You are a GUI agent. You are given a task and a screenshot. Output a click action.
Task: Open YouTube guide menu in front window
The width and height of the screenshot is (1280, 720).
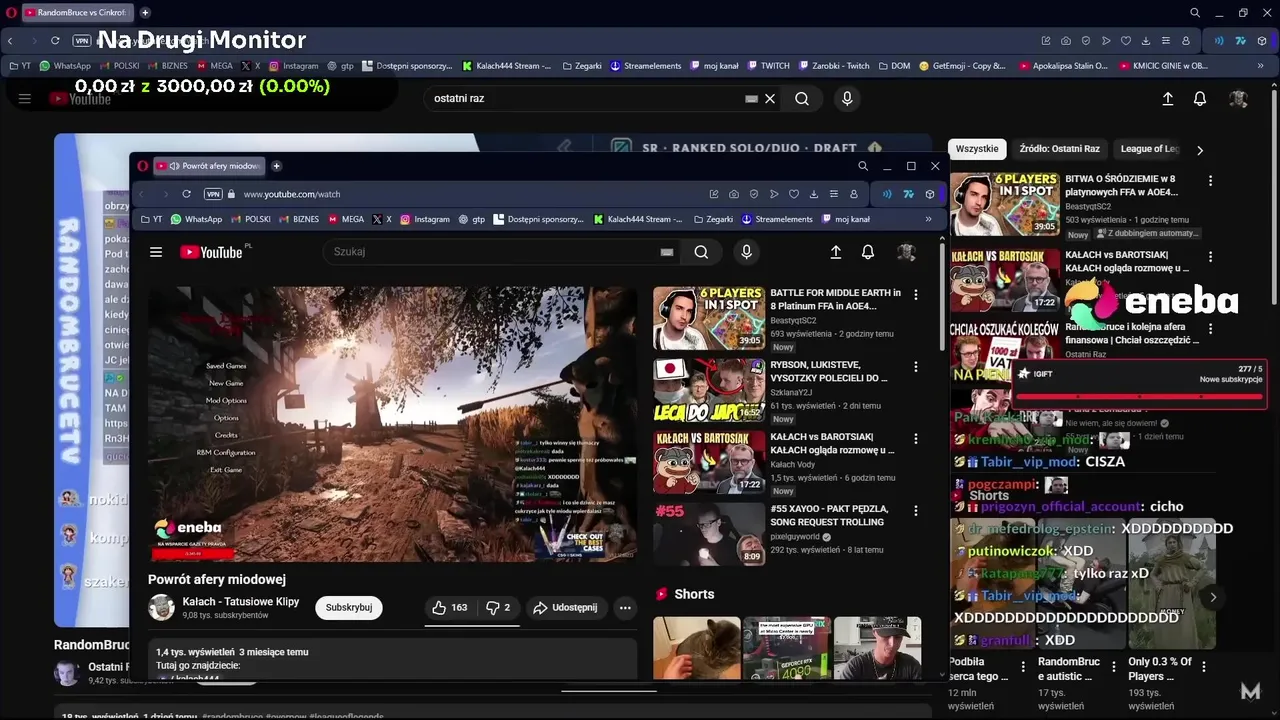156,252
